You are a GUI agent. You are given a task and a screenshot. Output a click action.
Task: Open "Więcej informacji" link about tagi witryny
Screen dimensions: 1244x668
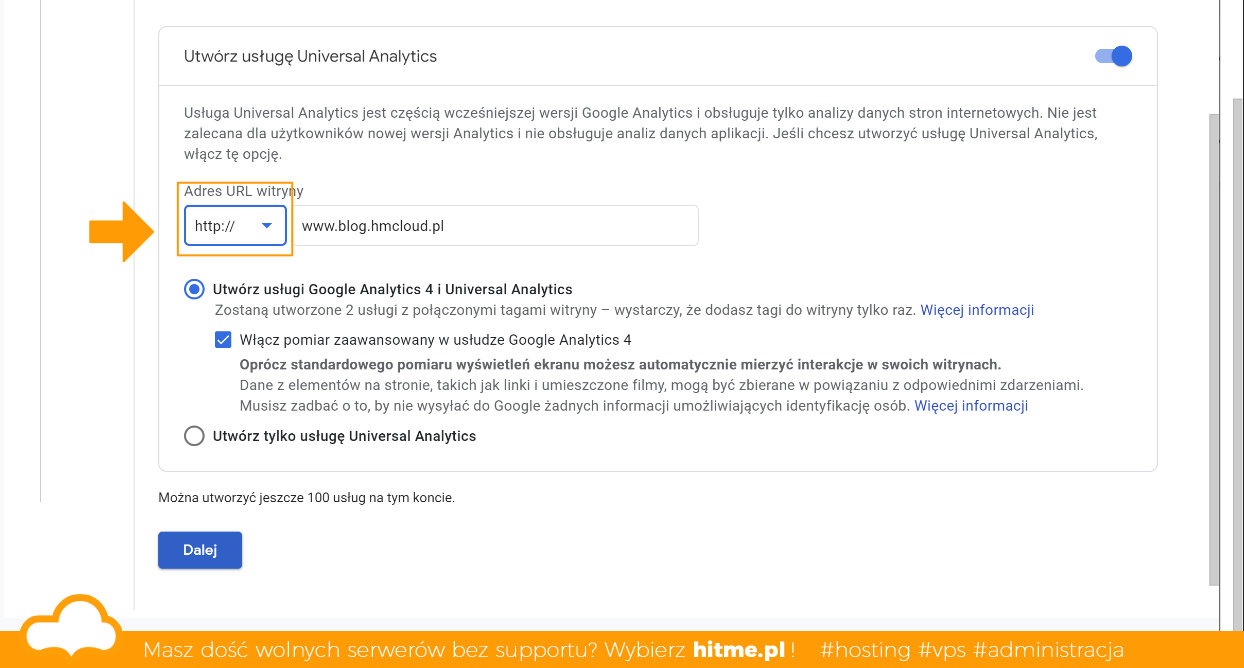point(977,310)
